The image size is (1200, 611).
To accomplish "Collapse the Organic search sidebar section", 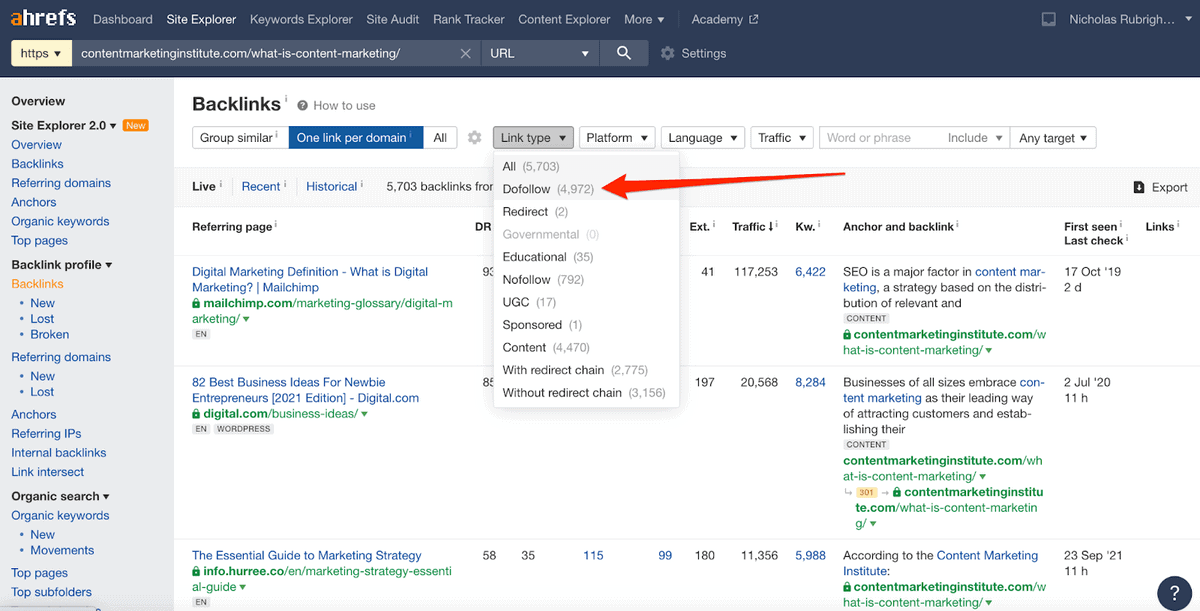I will 61,496.
